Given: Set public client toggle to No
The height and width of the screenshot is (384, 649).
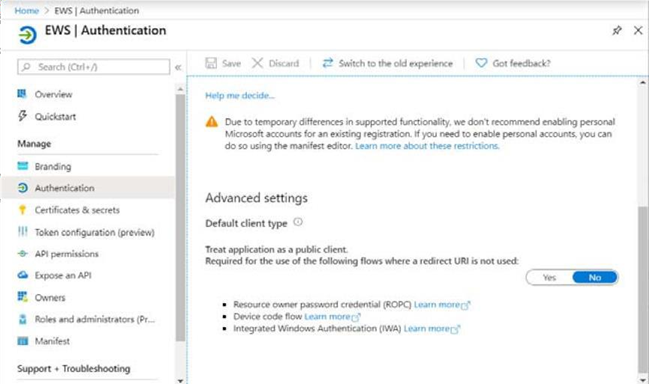Looking at the screenshot, I should pyautogui.click(x=595, y=277).
